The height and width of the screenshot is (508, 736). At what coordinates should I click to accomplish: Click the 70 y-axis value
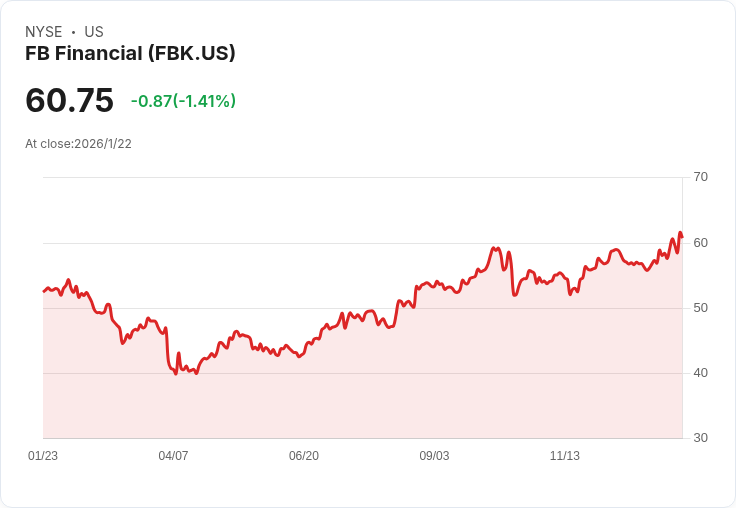700,177
